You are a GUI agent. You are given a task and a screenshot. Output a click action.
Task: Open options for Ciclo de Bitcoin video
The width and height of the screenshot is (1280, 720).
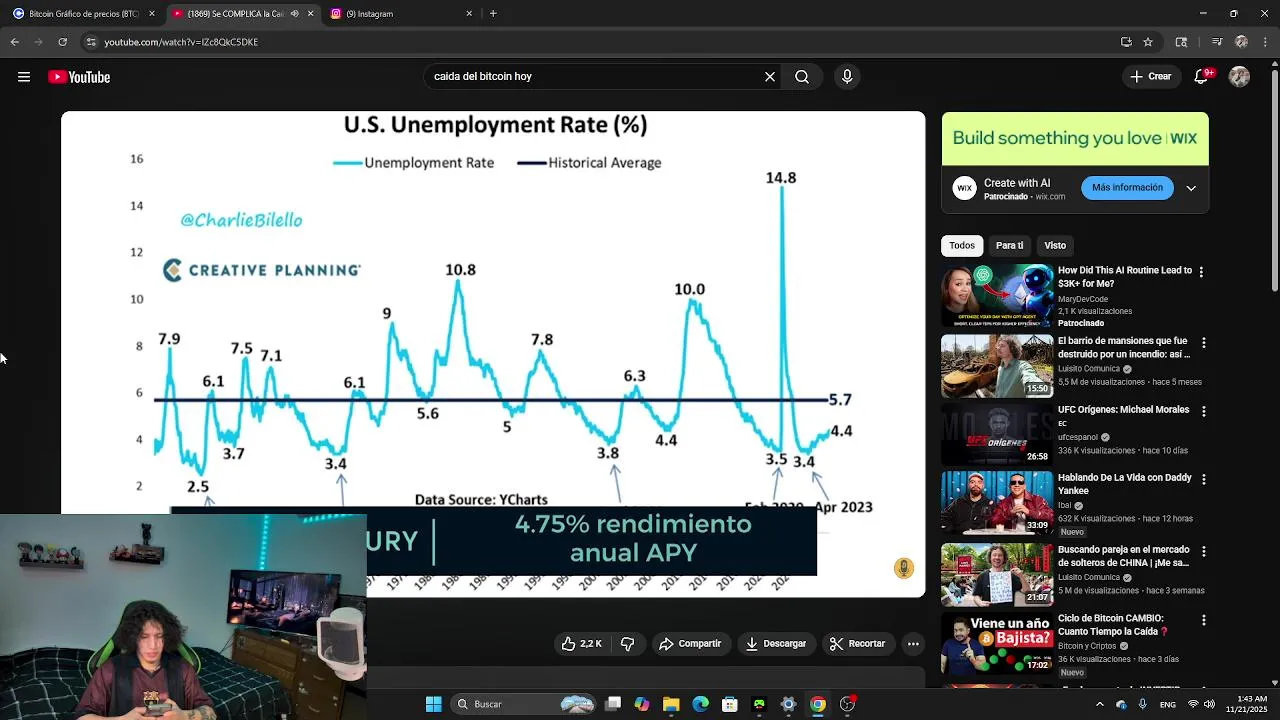tap(1201, 620)
